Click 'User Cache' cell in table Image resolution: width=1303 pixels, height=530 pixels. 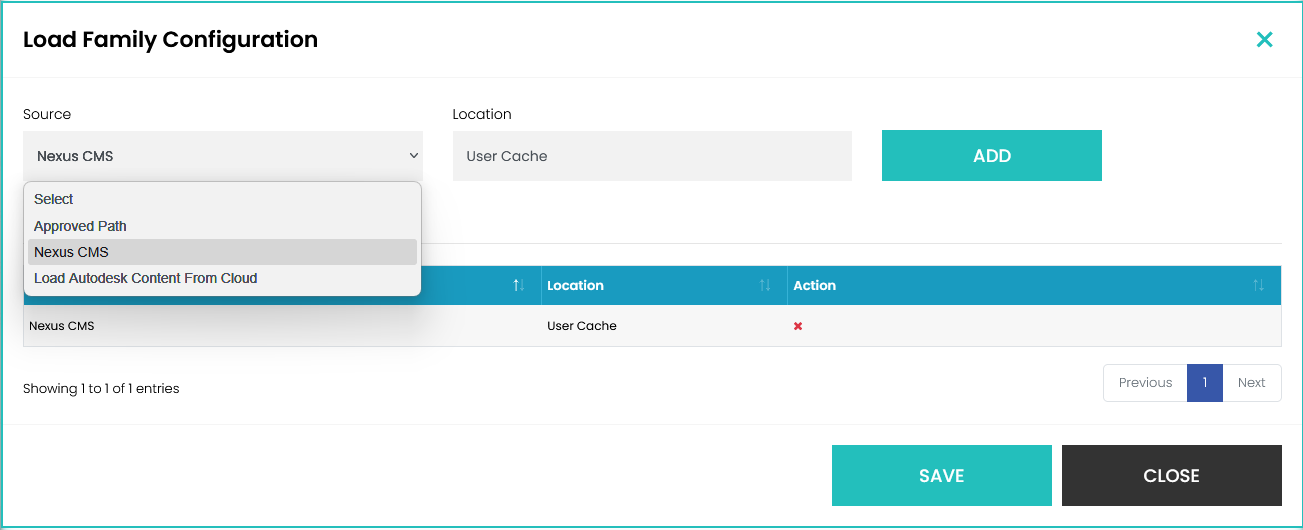click(x=582, y=326)
